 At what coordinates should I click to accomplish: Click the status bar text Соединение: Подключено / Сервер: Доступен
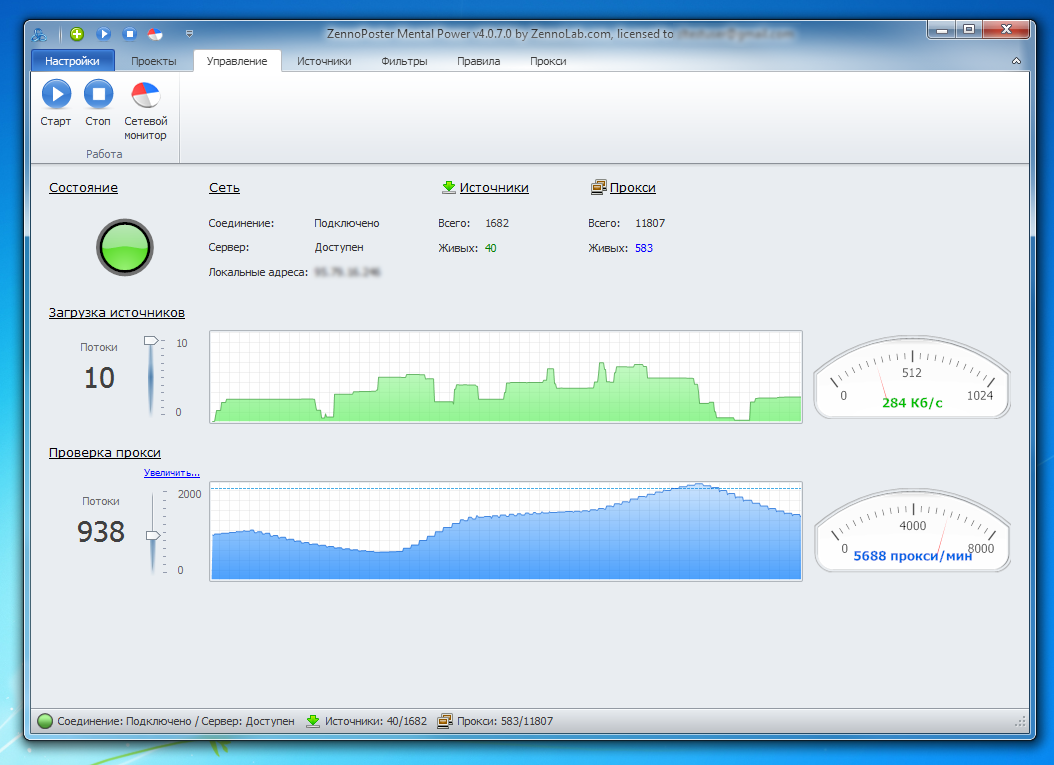coord(176,721)
